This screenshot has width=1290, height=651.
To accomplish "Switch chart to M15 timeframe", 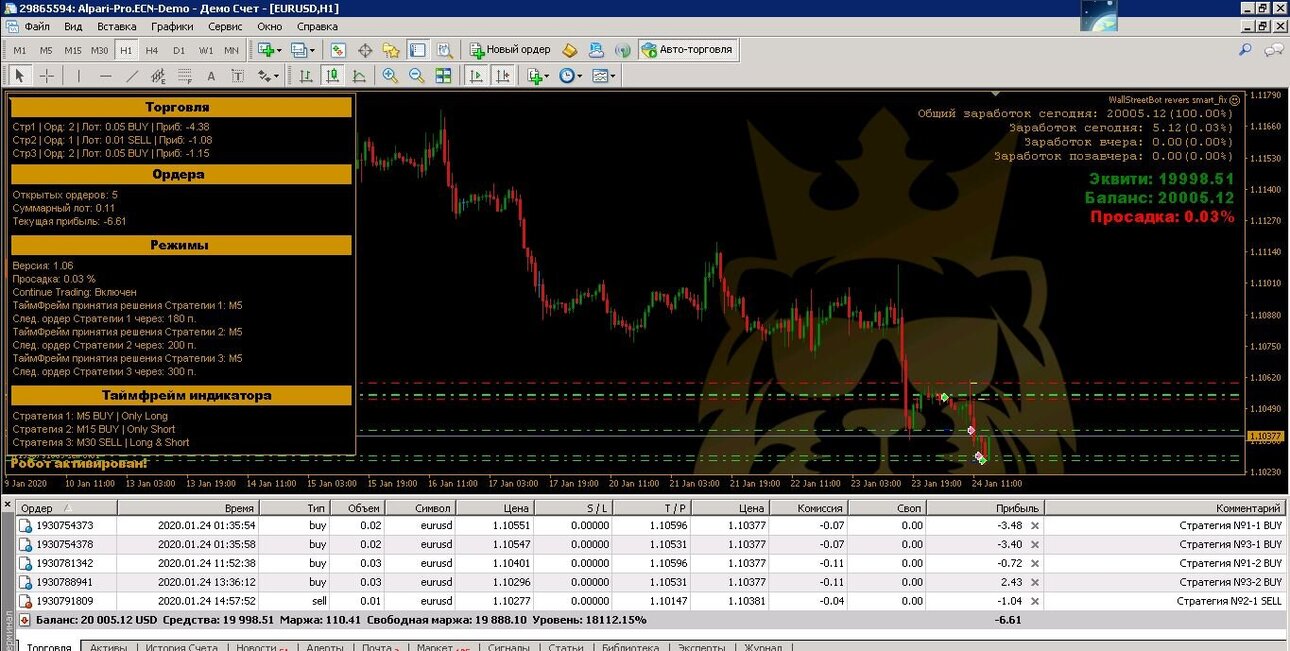I will (x=73, y=50).
